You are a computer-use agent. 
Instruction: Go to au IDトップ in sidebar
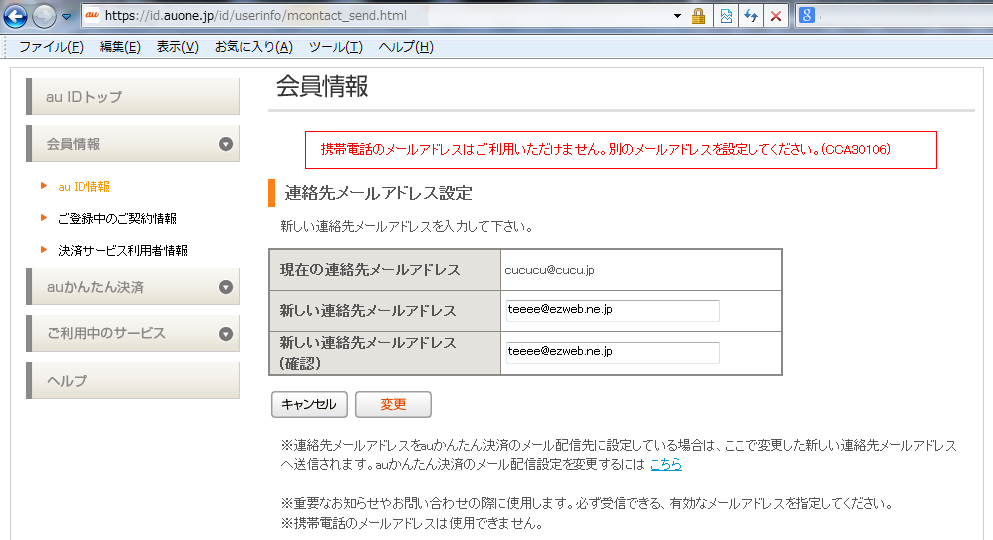click(x=133, y=97)
